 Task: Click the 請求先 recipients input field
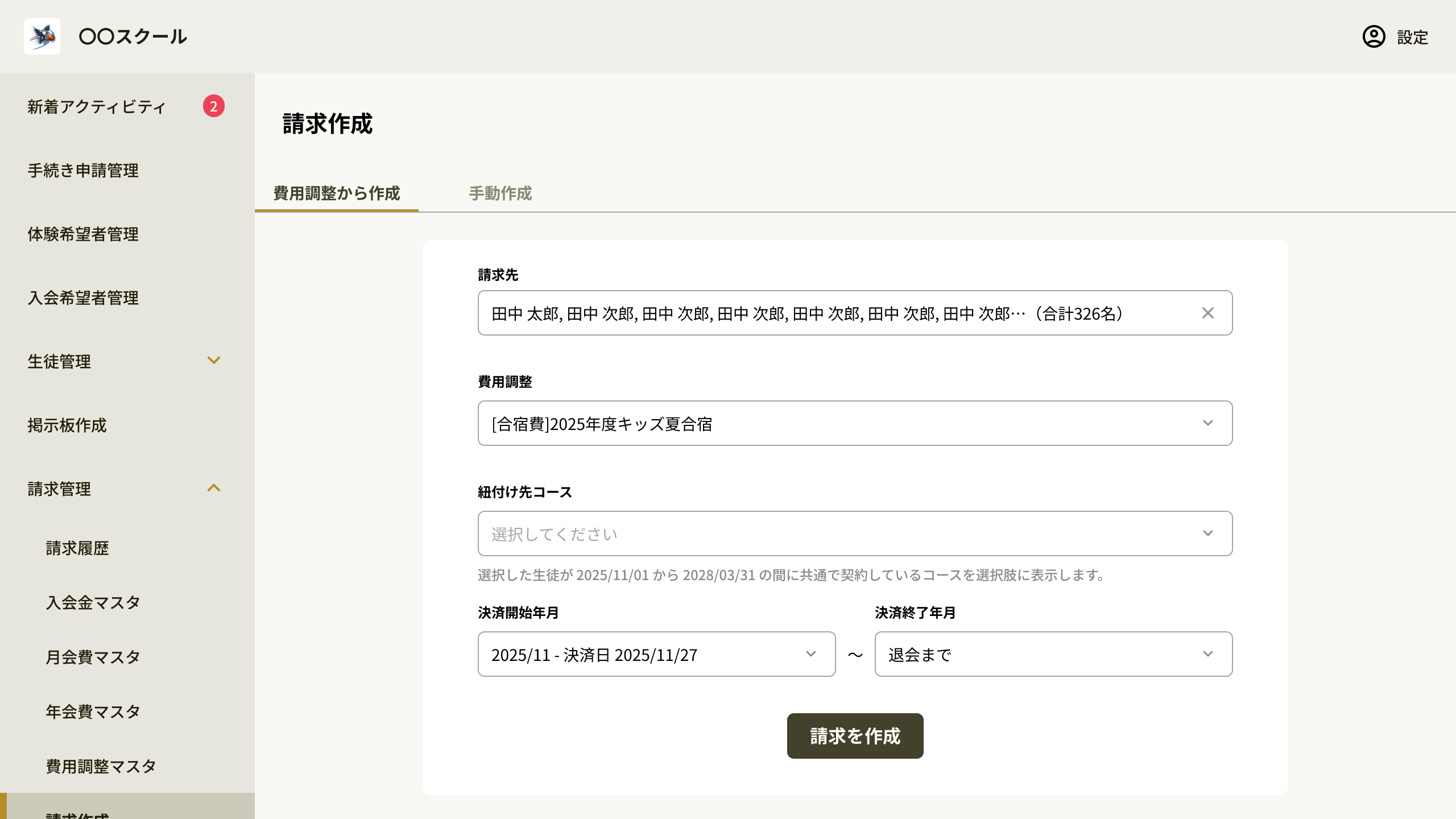[x=855, y=313]
